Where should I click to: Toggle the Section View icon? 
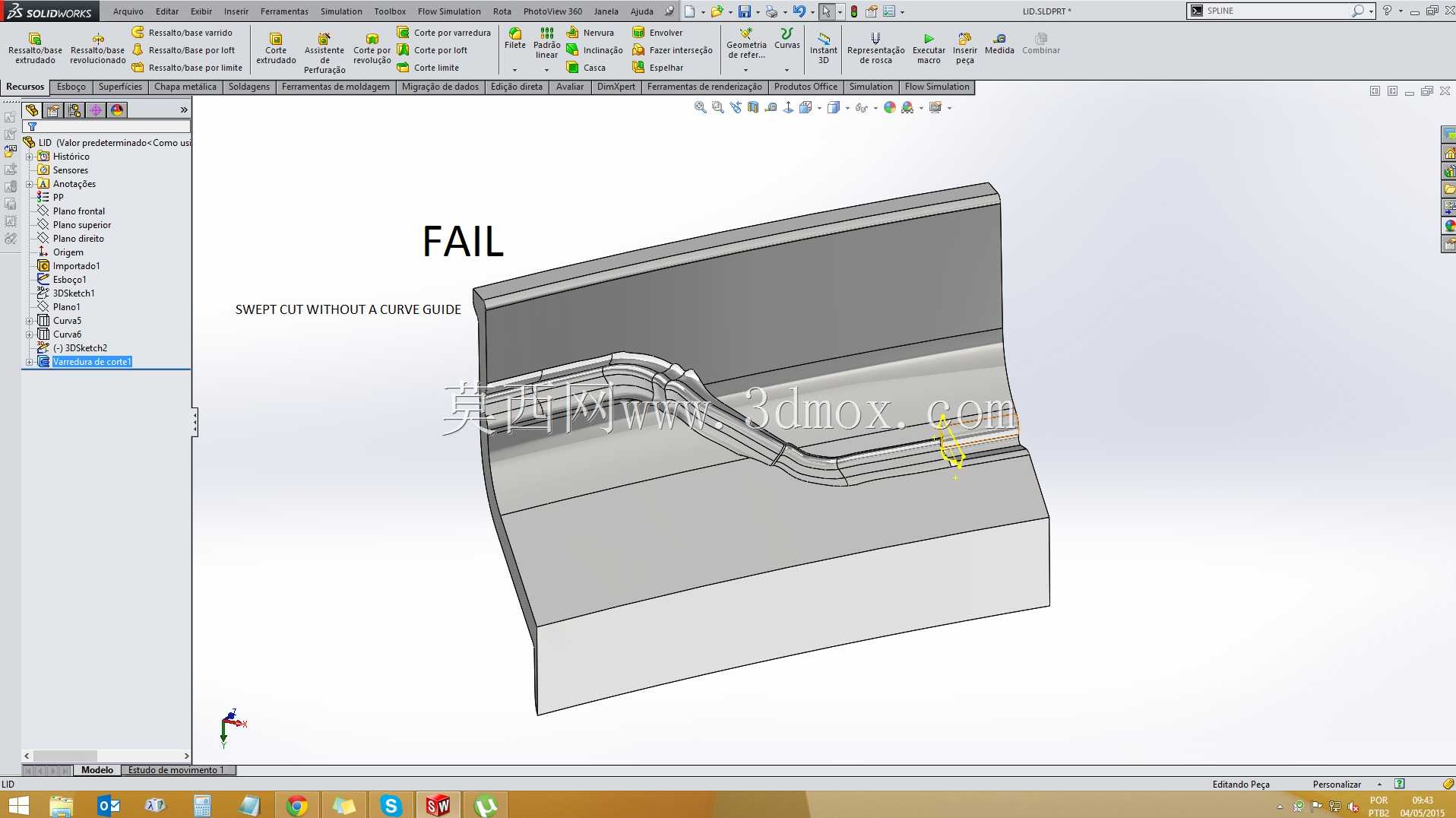752,108
